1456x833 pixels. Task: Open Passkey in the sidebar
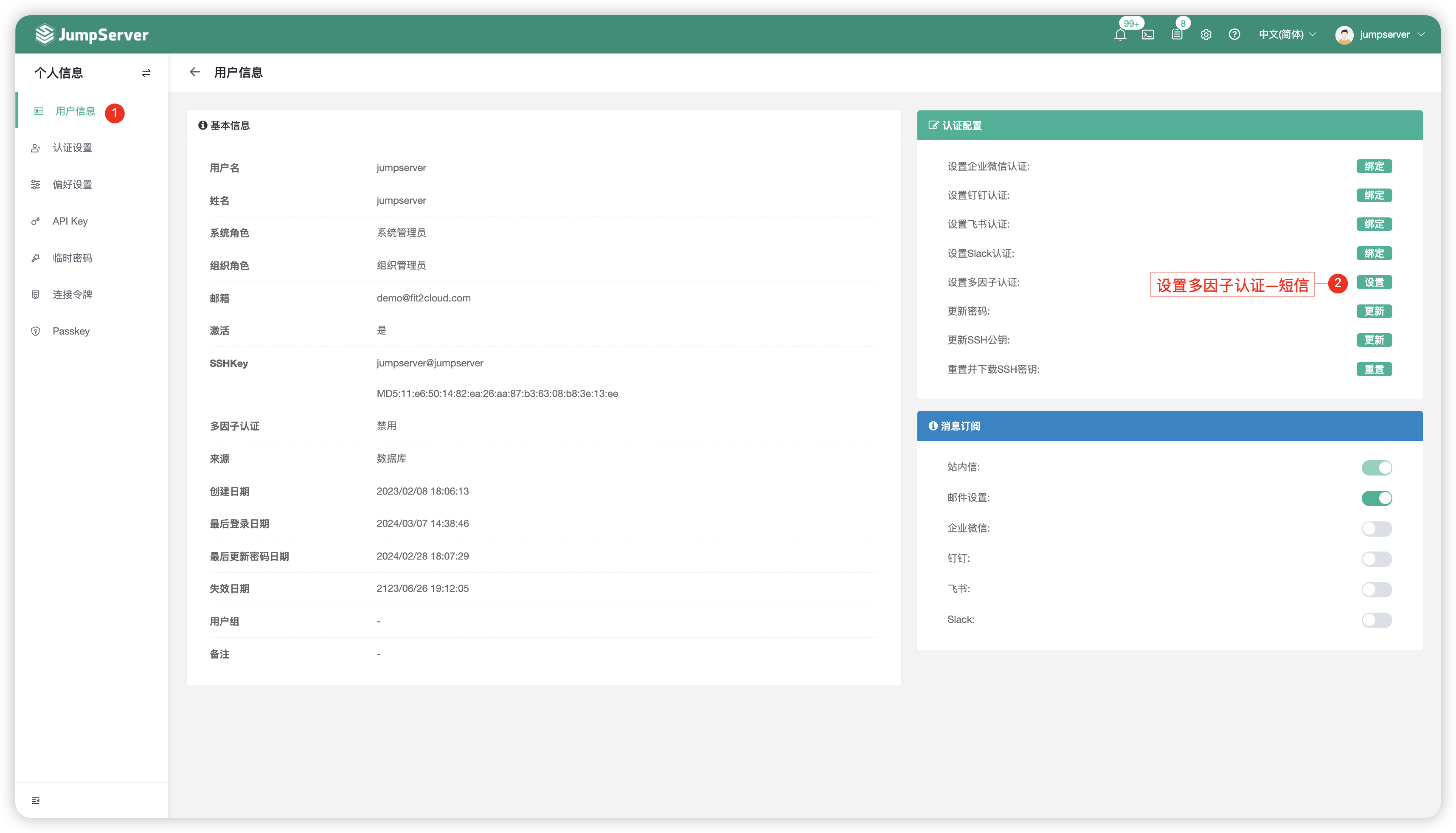(x=92, y=331)
